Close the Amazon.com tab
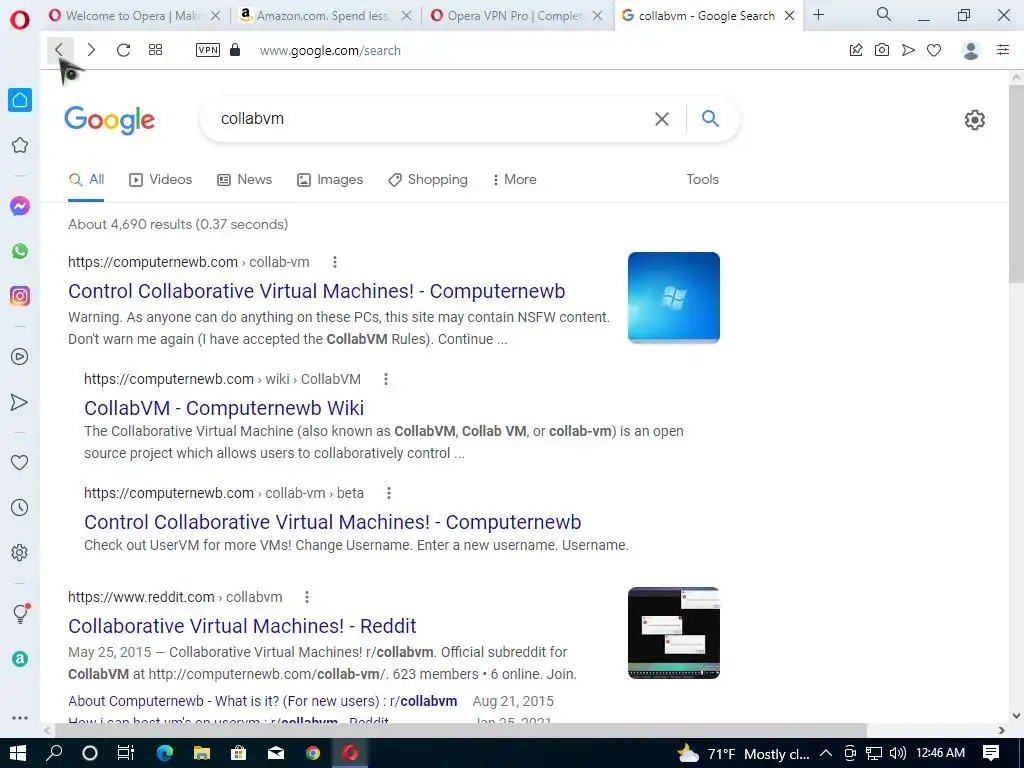The height and width of the screenshot is (768, 1024). (x=406, y=16)
